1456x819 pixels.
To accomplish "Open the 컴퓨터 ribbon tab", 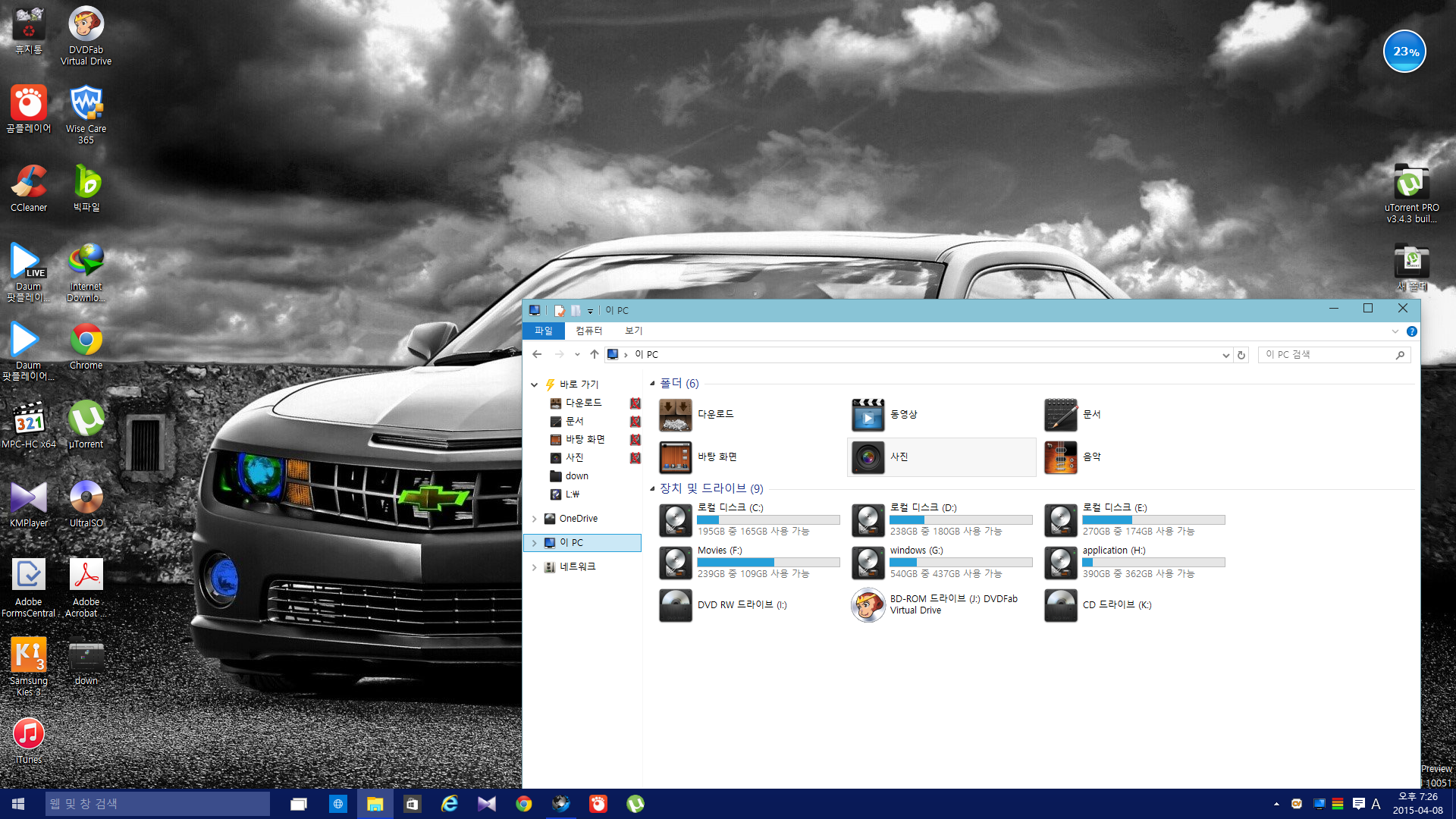I will (588, 331).
